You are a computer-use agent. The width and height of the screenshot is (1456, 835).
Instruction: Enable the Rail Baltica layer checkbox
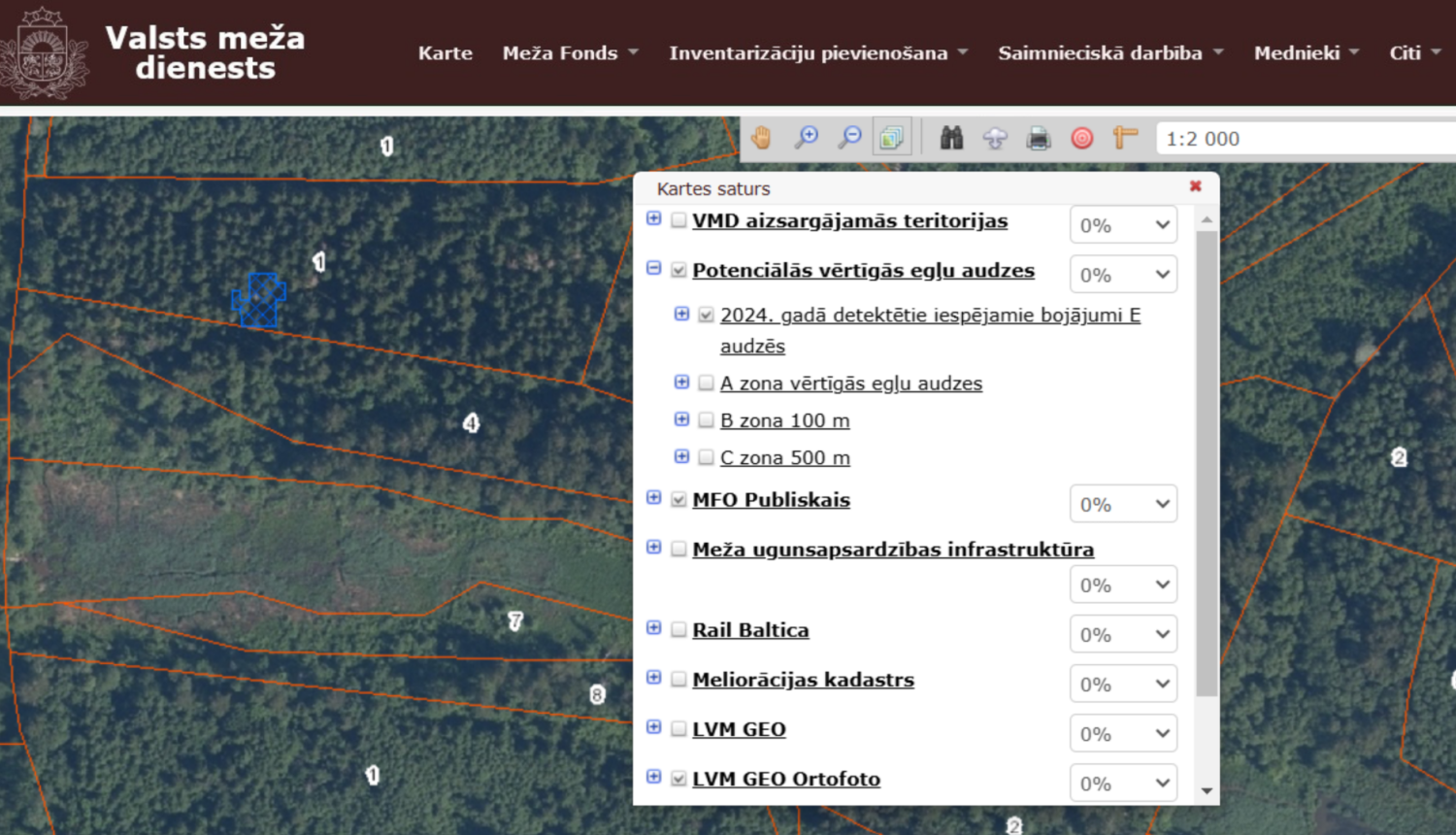(x=678, y=630)
